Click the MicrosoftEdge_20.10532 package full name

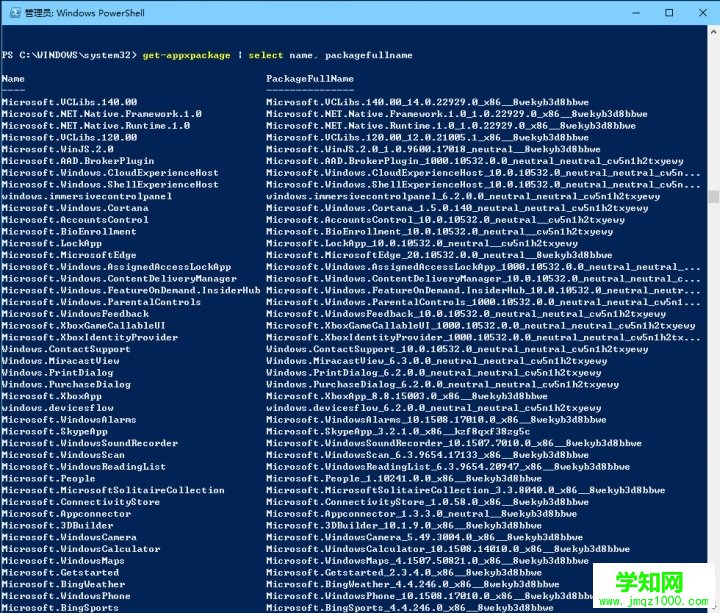[439, 255]
